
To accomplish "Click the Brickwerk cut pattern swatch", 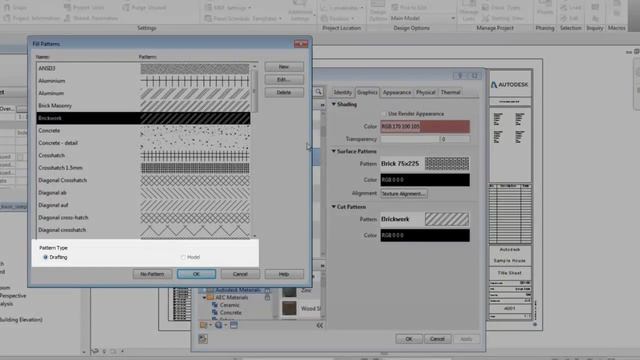I will [x=447, y=219].
